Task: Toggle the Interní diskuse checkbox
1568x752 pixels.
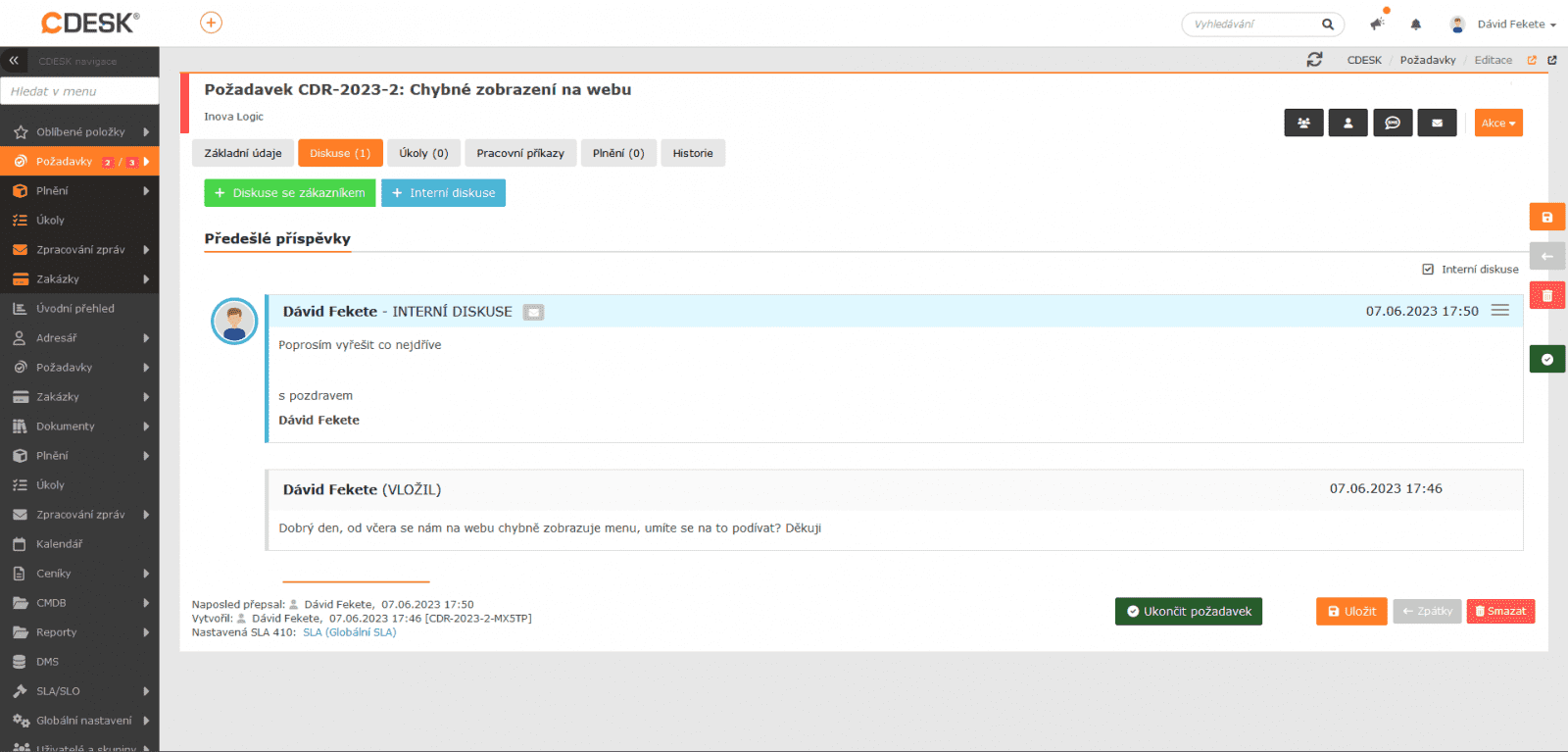Action: click(1428, 270)
